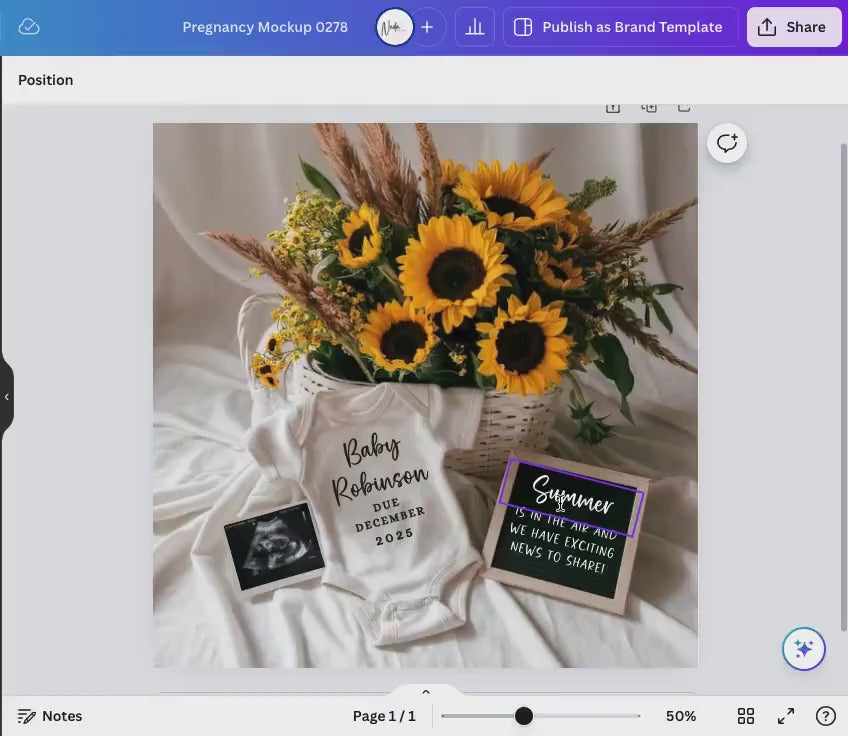Viewport: 848px width, 736px height.
Task: Click the Share button
Action: pos(794,27)
